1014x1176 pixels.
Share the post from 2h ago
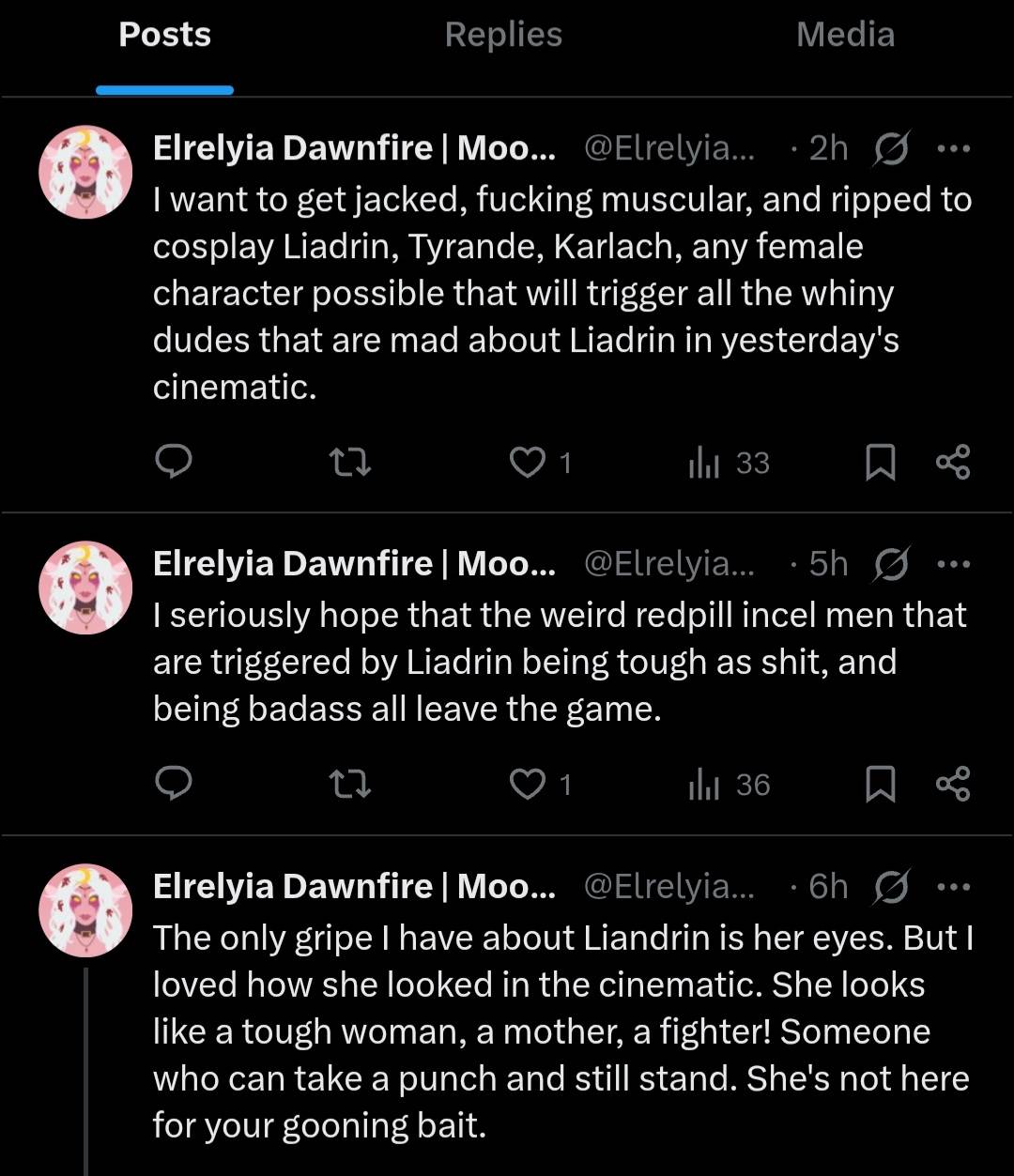pyautogui.click(x=953, y=462)
